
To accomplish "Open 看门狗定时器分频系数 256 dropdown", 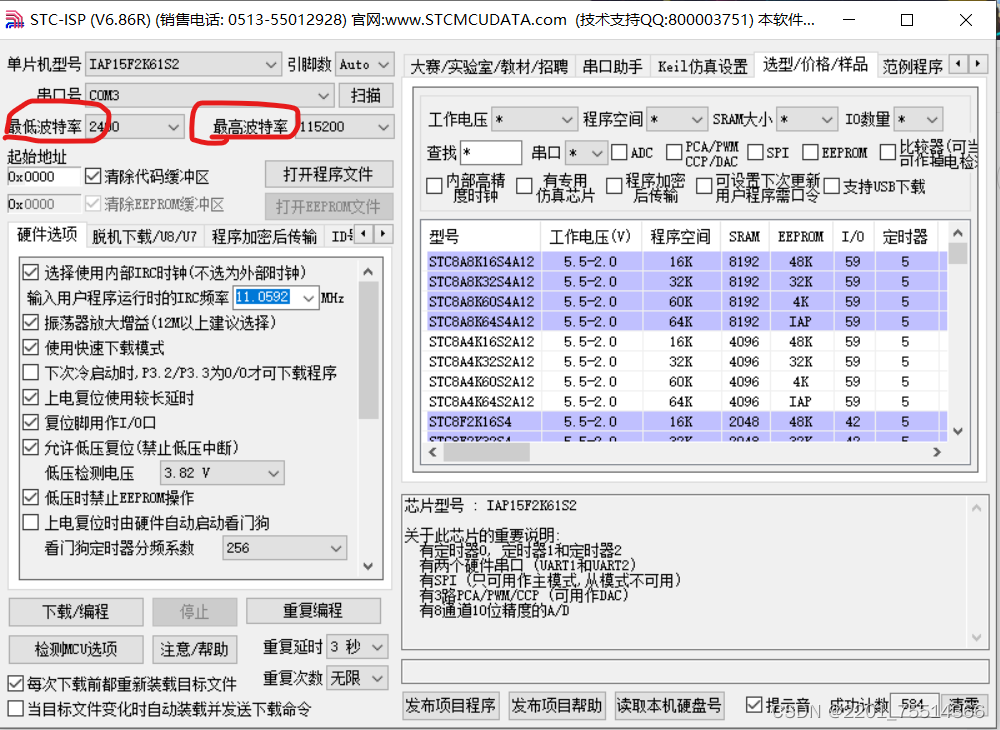I will click(x=284, y=548).
